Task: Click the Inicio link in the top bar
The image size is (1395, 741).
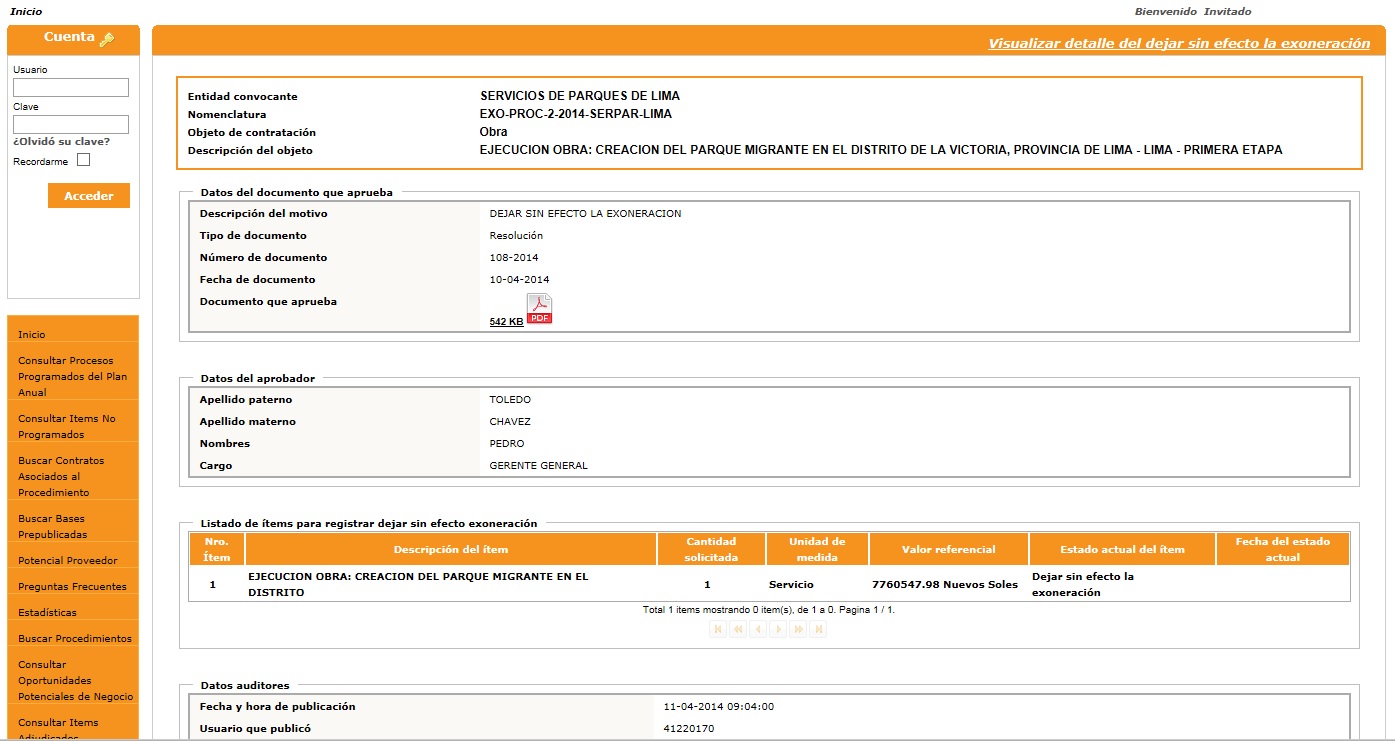Action: pos(26,12)
